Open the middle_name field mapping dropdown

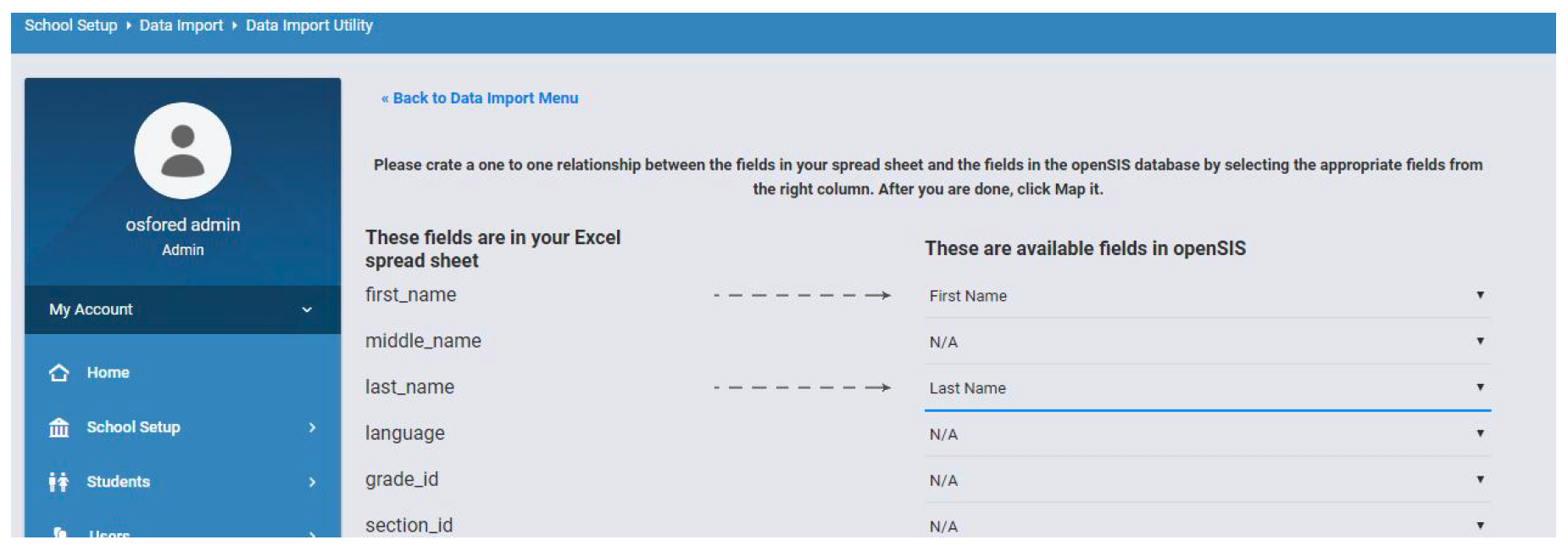1206,342
